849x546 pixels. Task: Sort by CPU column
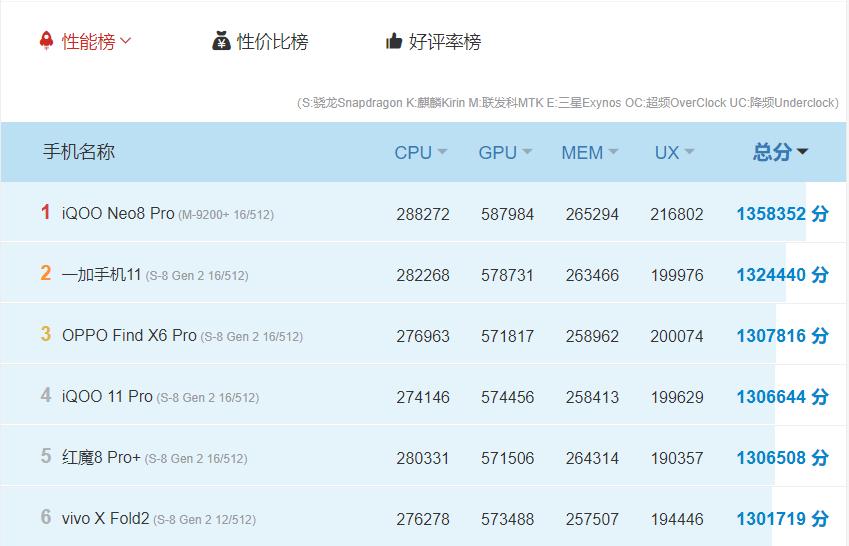pyautogui.click(x=420, y=153)
